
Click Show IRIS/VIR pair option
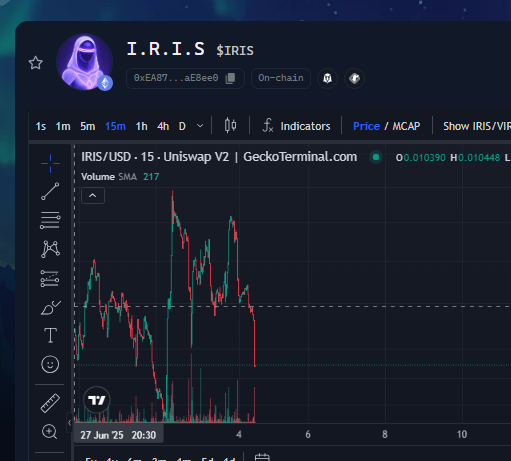coord(477,126)
